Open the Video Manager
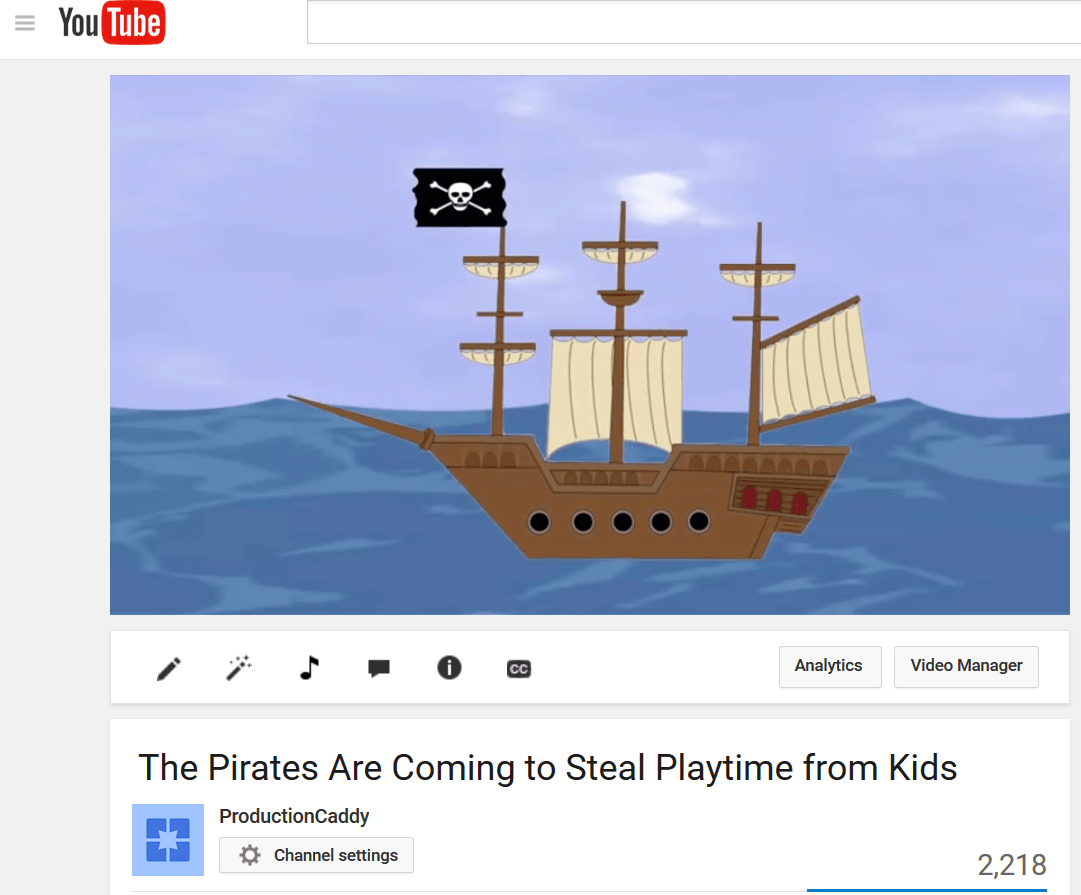 click(x=966, y=667)
